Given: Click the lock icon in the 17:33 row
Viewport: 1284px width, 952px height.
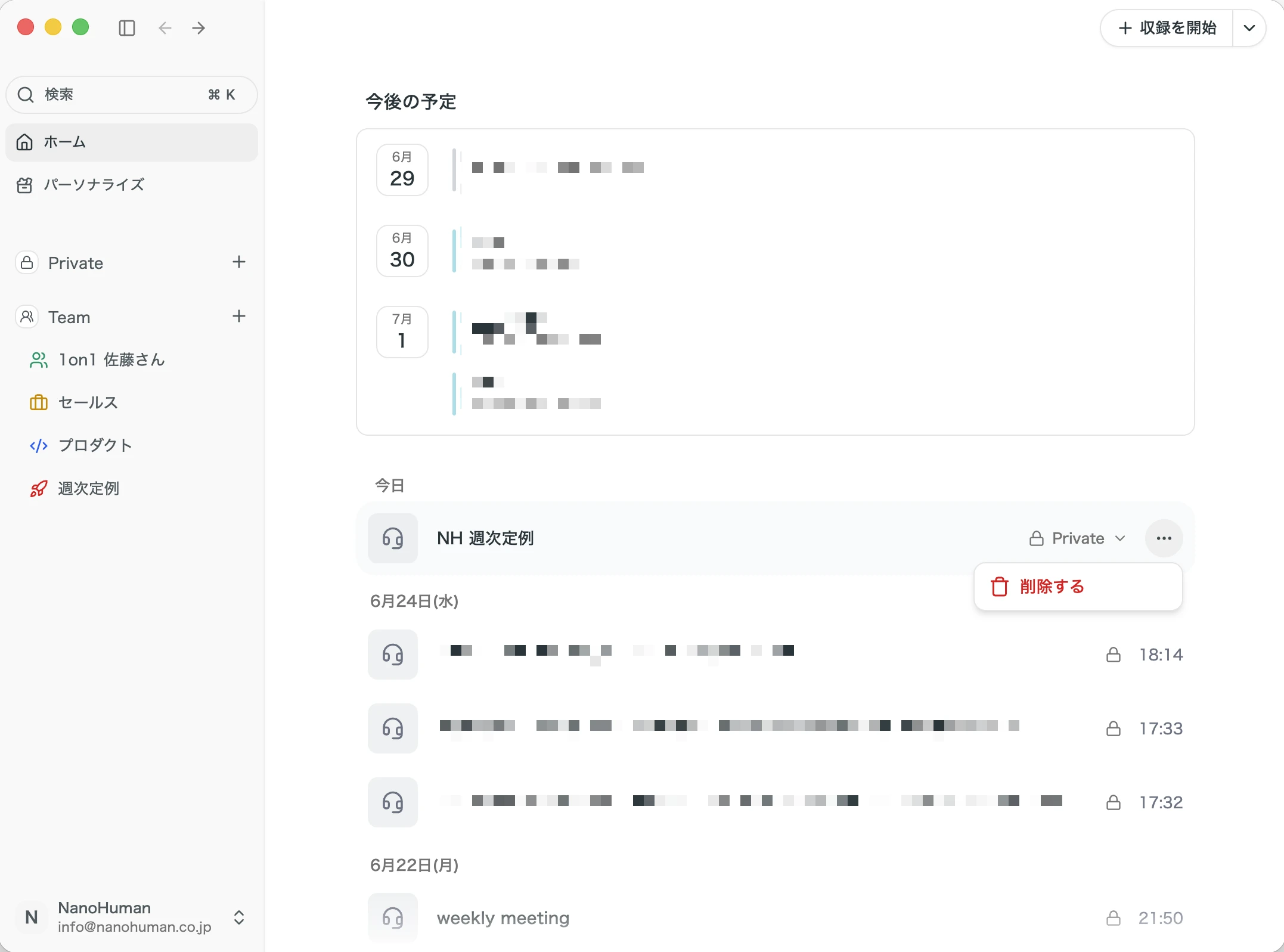Looking at the screenshot, I should coord(1114,729).
